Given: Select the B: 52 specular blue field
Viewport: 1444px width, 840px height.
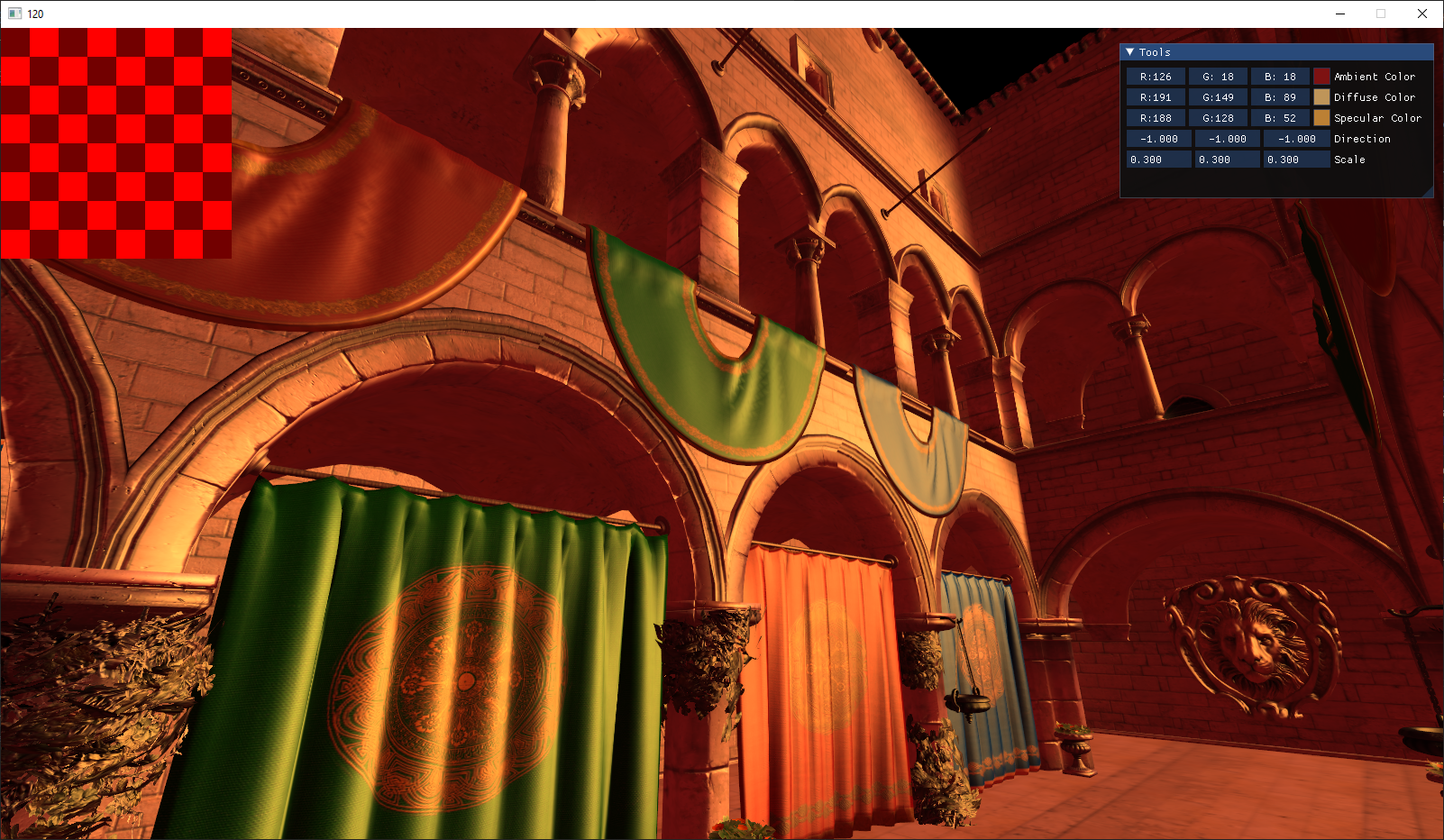Looking at the screenshot, I should [1280, 117].
